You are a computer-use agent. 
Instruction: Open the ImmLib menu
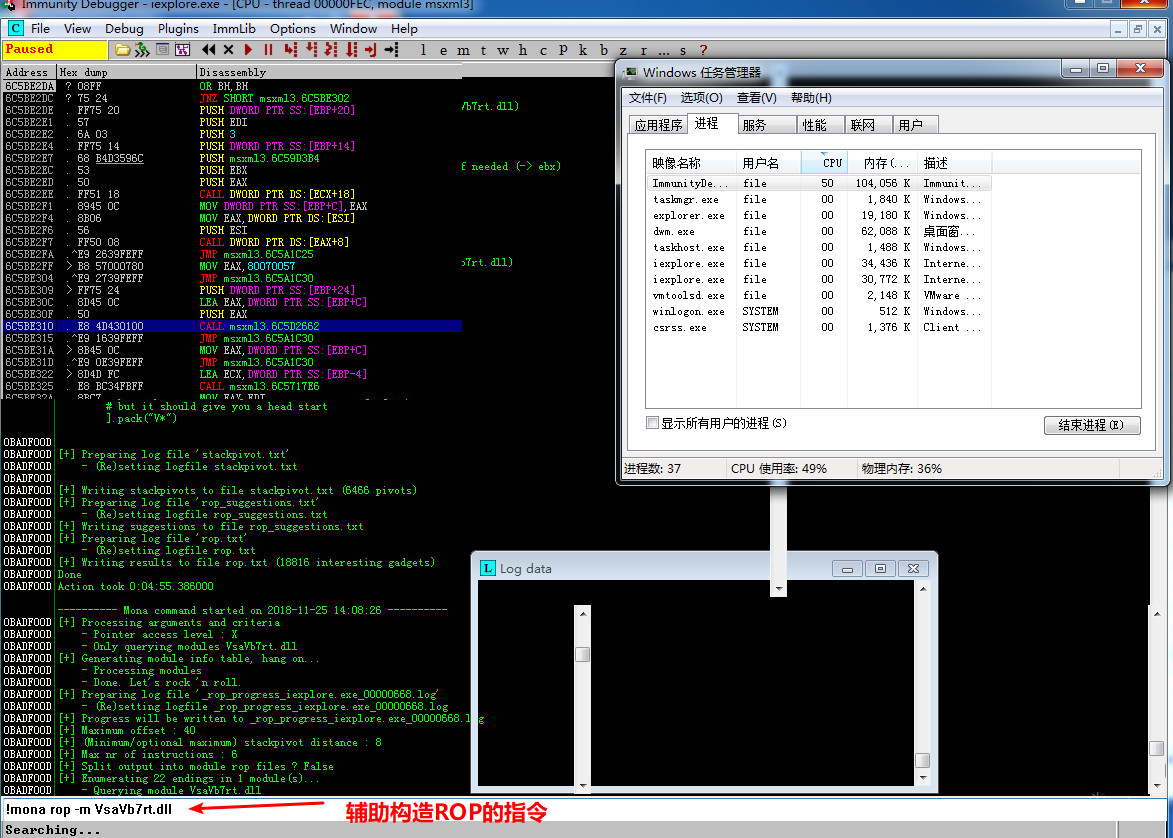point(234,28)
